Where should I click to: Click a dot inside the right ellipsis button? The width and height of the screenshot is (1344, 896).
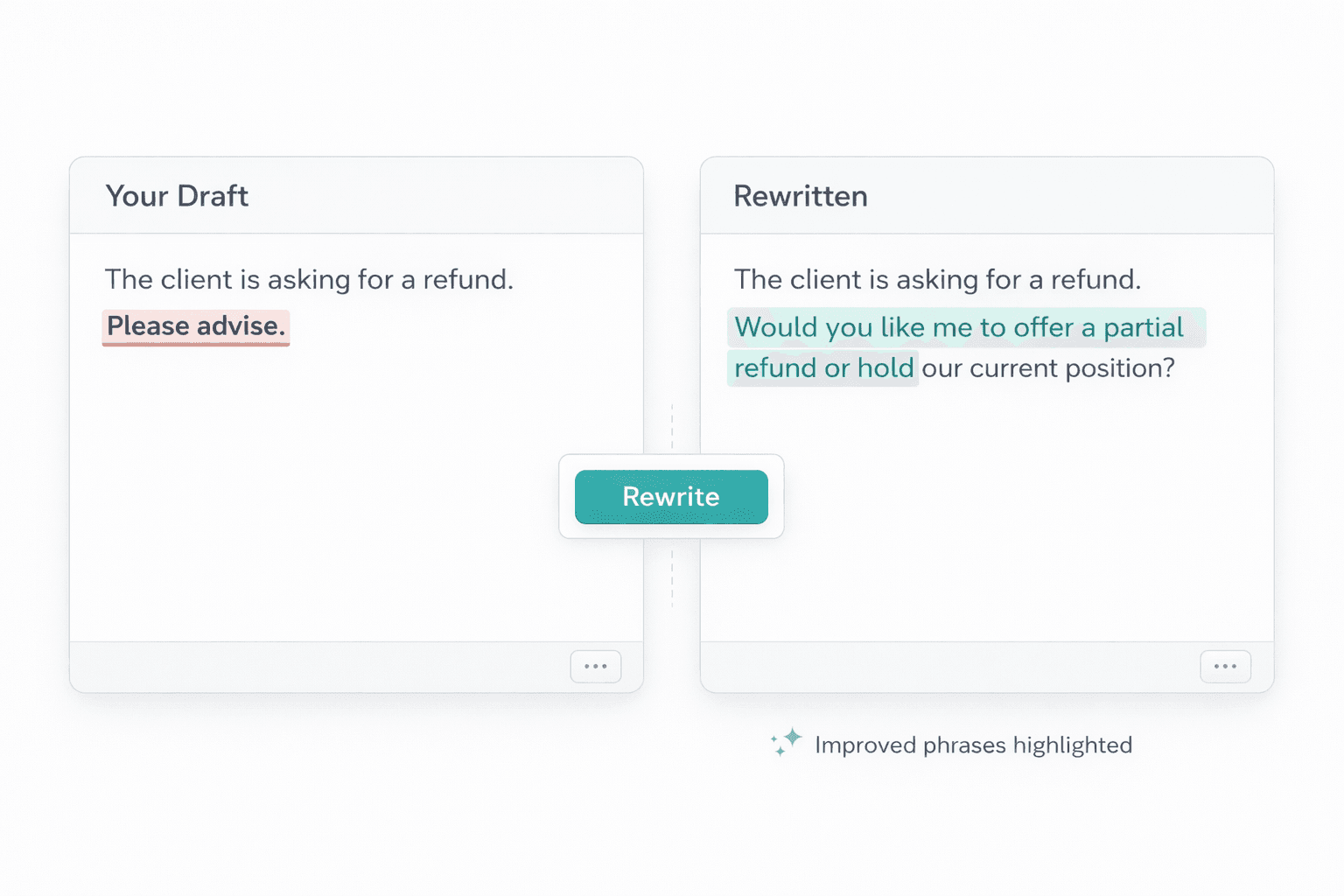[x=1225, y=666]
